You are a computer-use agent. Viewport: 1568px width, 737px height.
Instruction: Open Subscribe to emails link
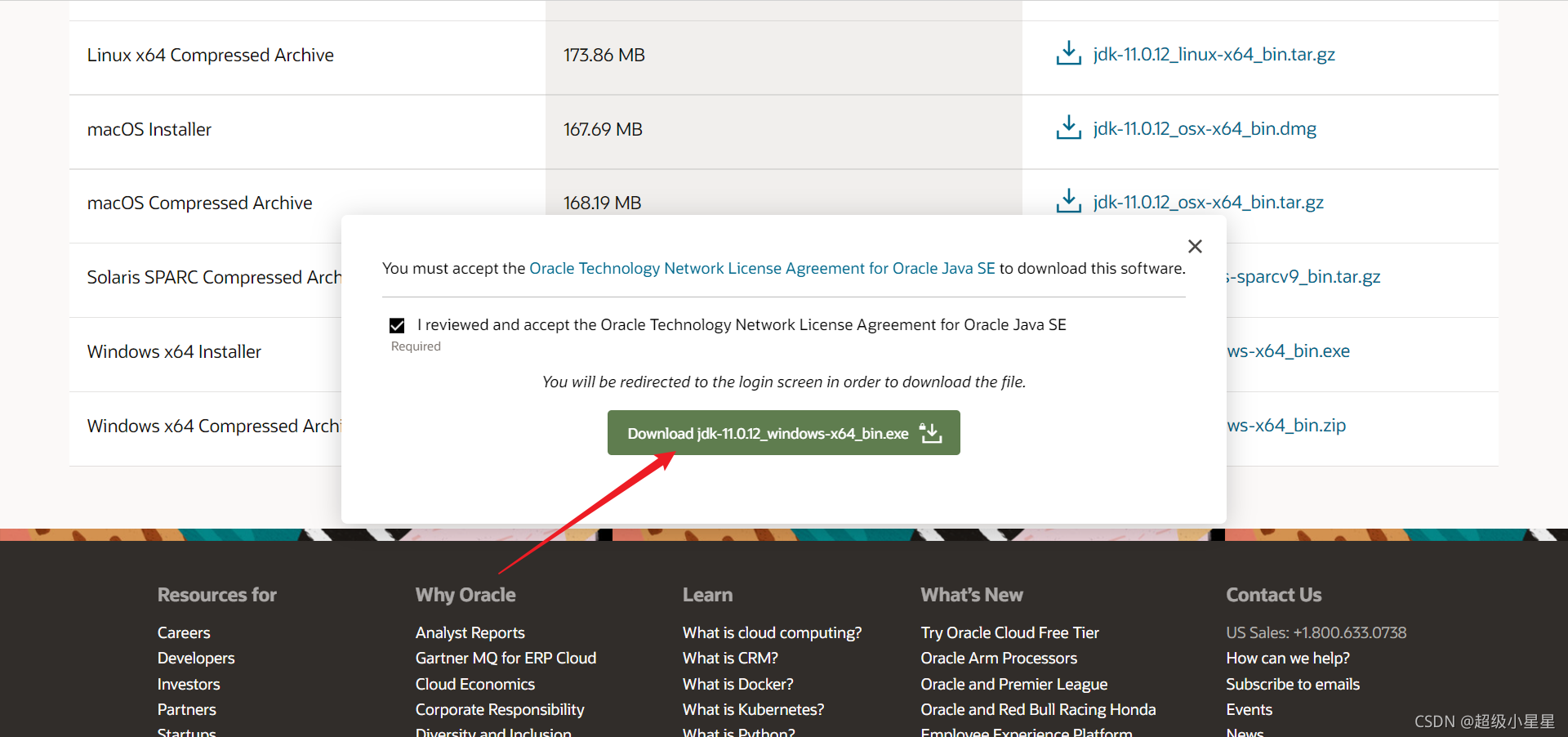pos(1293,684)
